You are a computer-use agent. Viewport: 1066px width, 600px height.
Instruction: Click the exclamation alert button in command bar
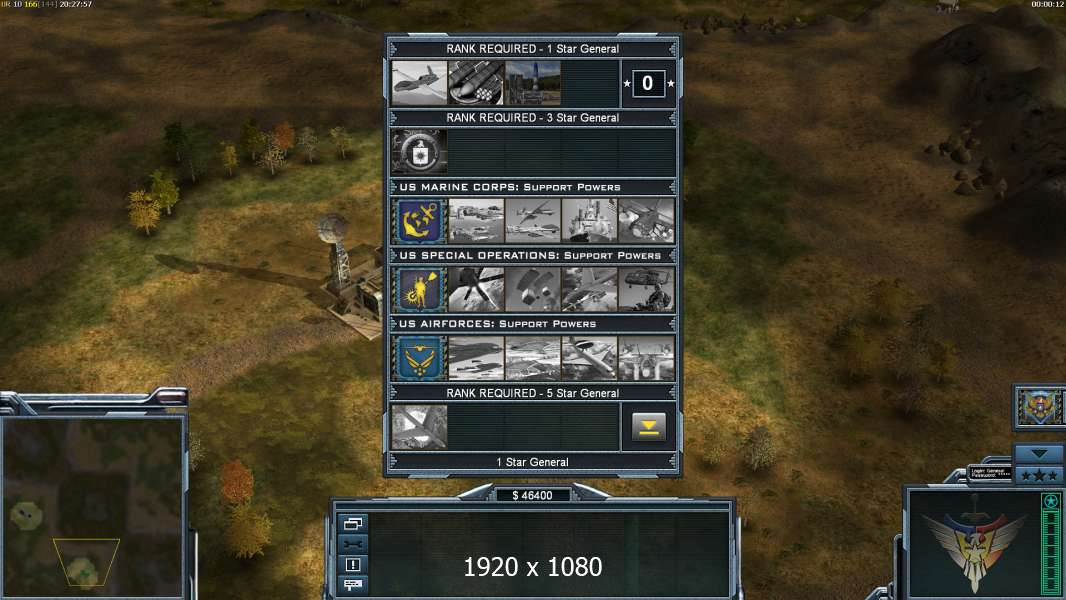click(353, 564)
